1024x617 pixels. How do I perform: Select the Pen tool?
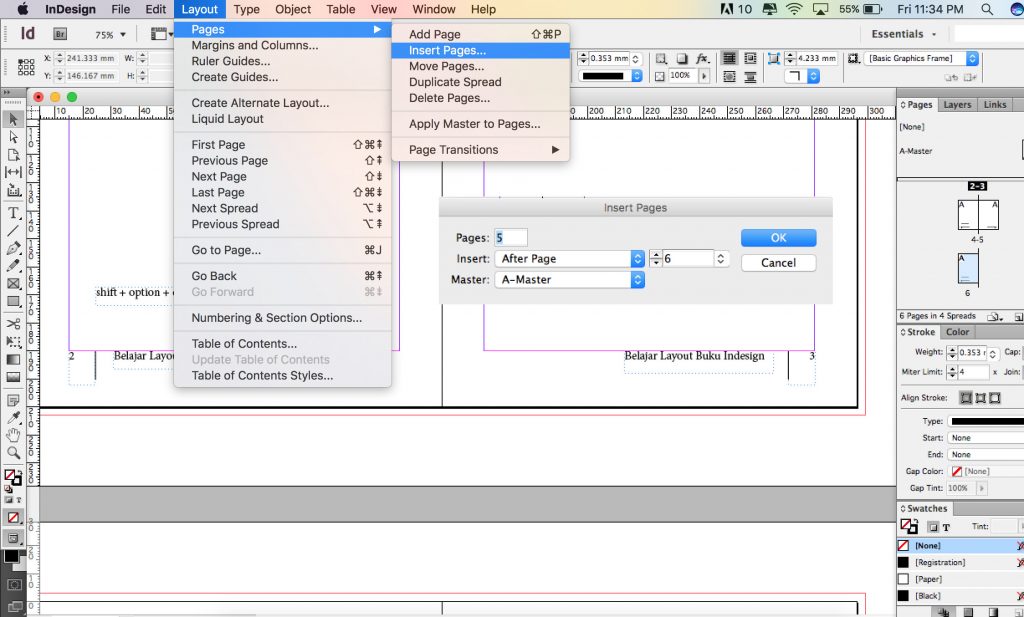13,248
